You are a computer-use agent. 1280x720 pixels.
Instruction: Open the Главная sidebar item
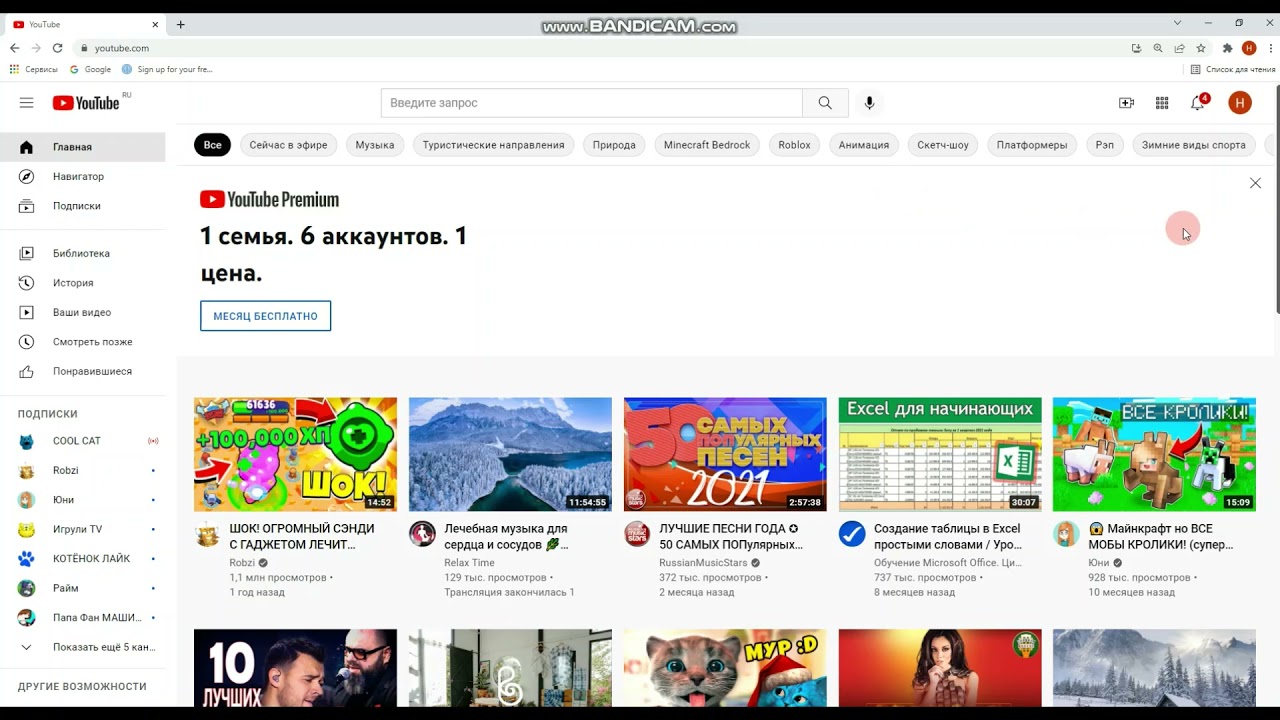click(82, 147)
